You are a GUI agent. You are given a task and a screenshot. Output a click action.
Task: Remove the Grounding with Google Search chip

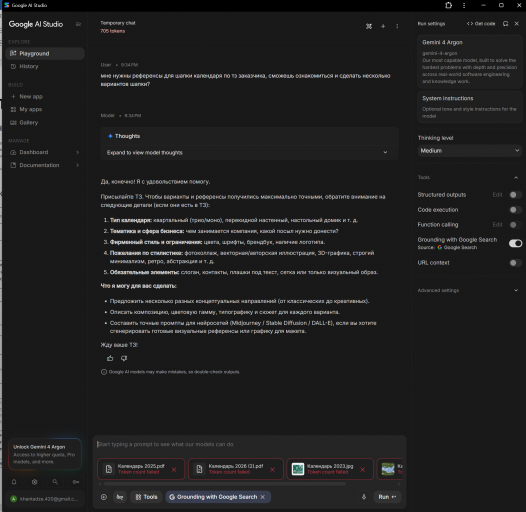(x=263, y=497)
